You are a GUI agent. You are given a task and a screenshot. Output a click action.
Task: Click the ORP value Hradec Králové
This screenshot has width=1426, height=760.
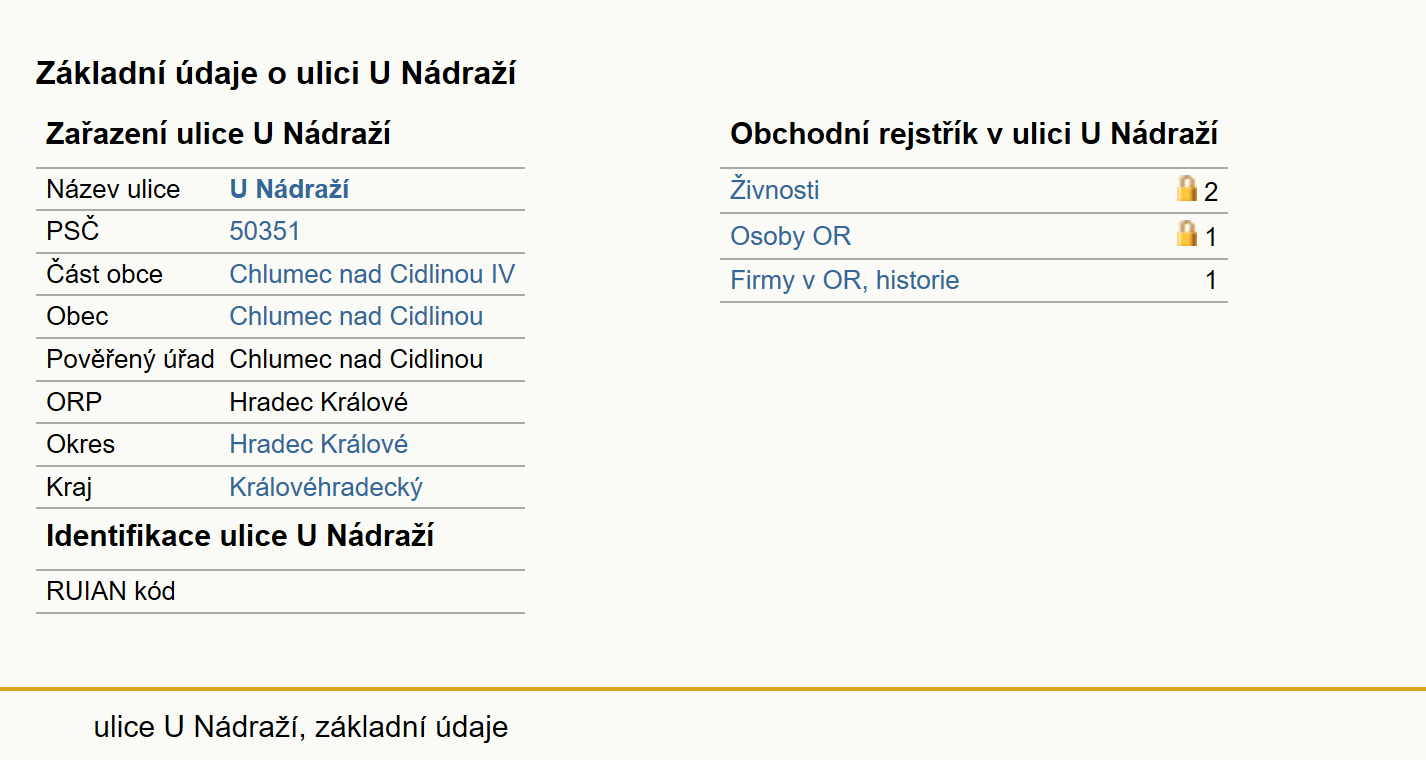pos(319,402)
